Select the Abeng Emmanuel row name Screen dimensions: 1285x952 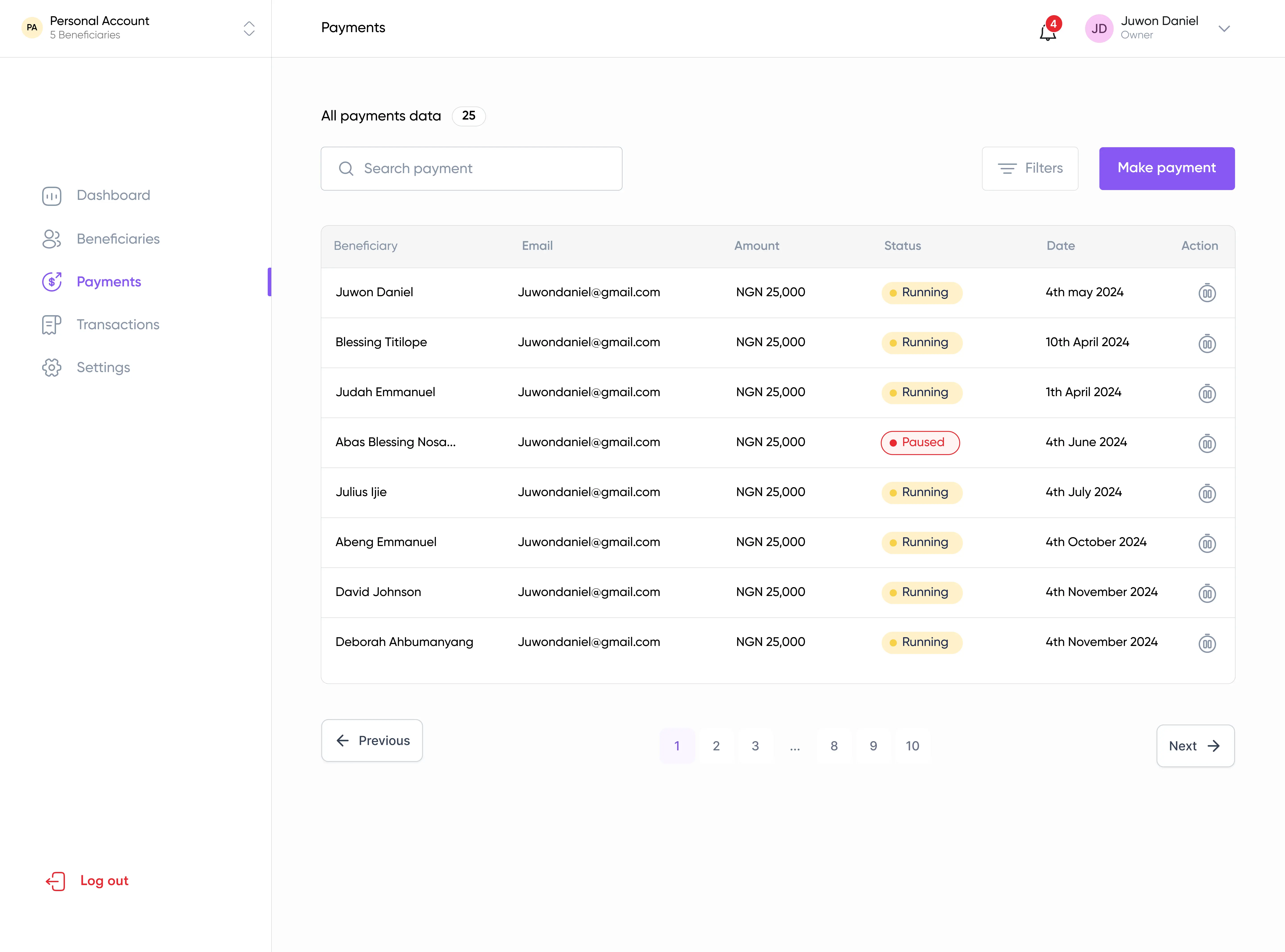pos(386,542)
